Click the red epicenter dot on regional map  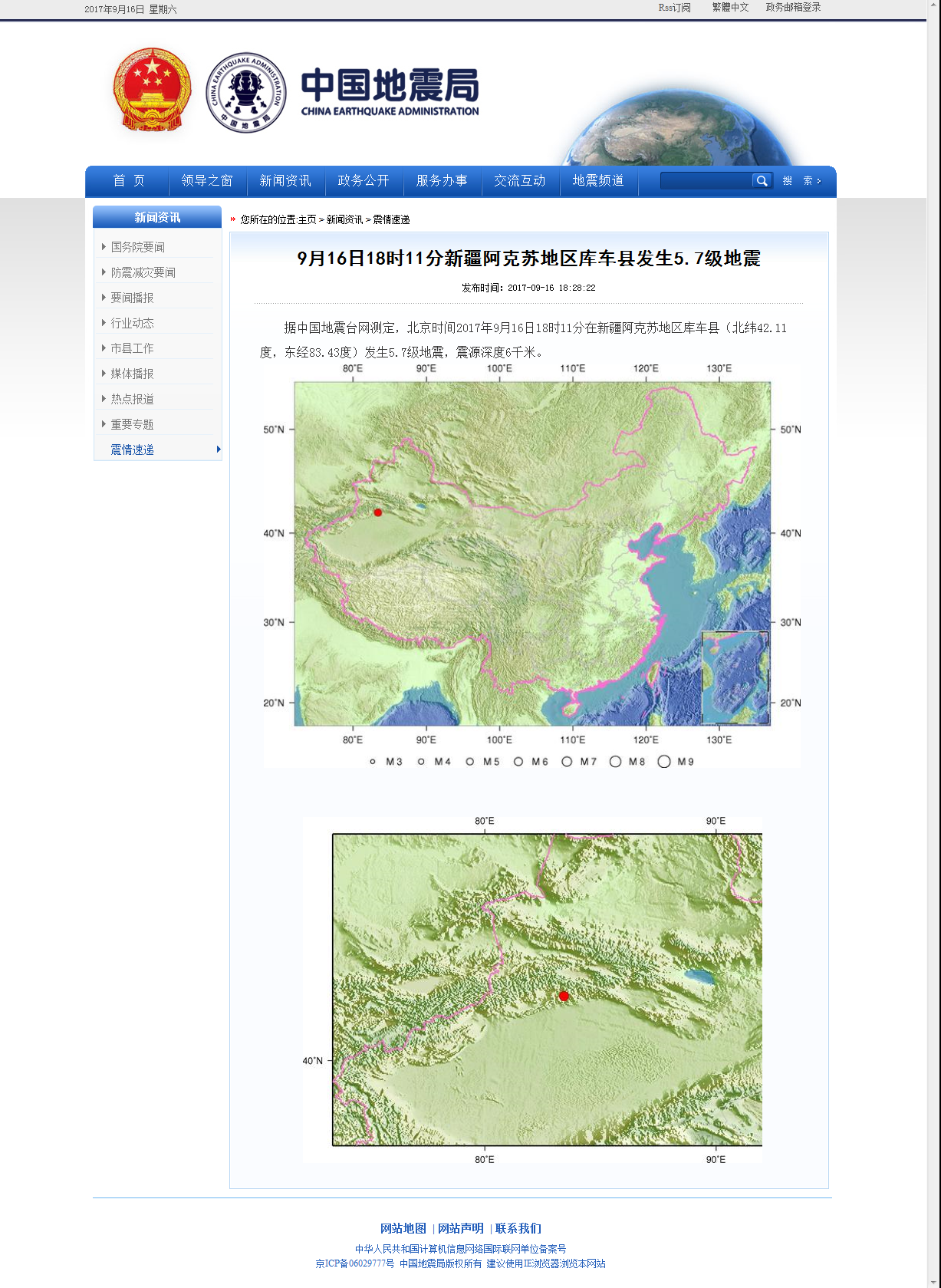click(x=564, y=996)
